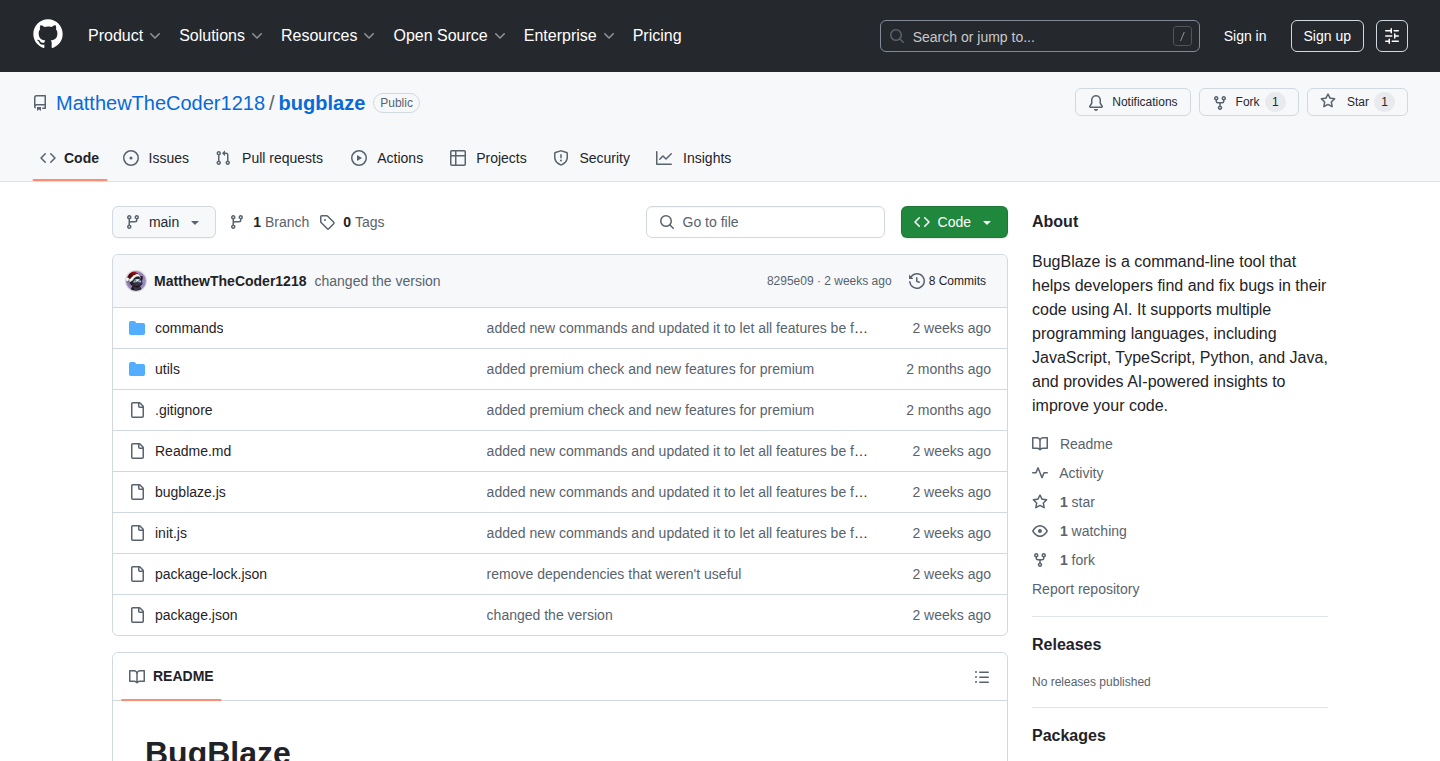This screenshot has height=761, width=1440.
Task: Click the file icon beside package-lock.json
Action: [137, 574]
